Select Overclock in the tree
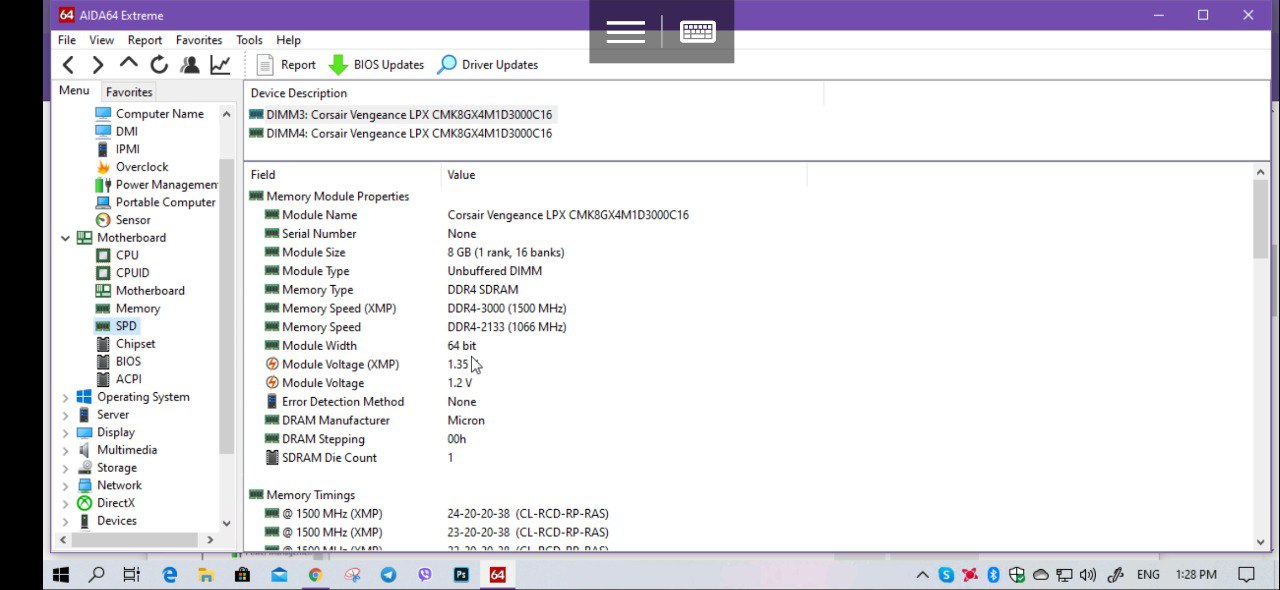 pyautogui.click(x=131, y=167)
